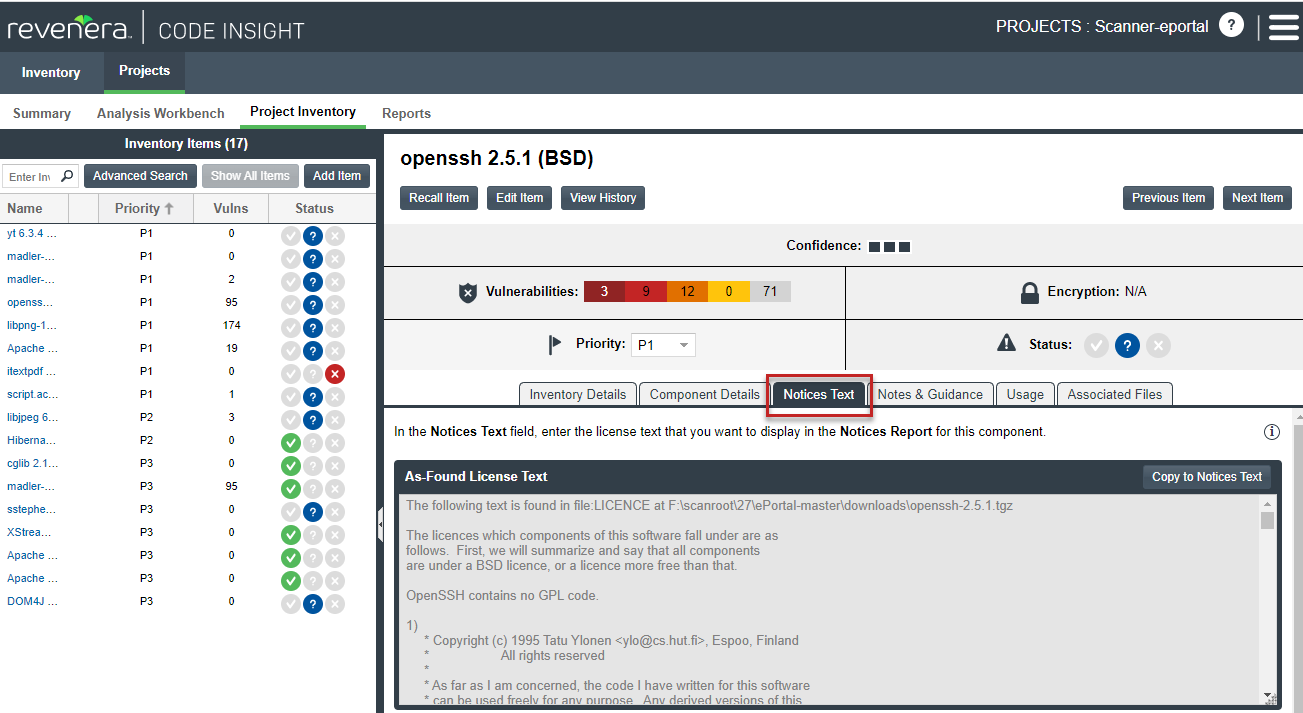Screen dimensions: 1303x713
Task: Click the View History button
Action: pos(603,198)
